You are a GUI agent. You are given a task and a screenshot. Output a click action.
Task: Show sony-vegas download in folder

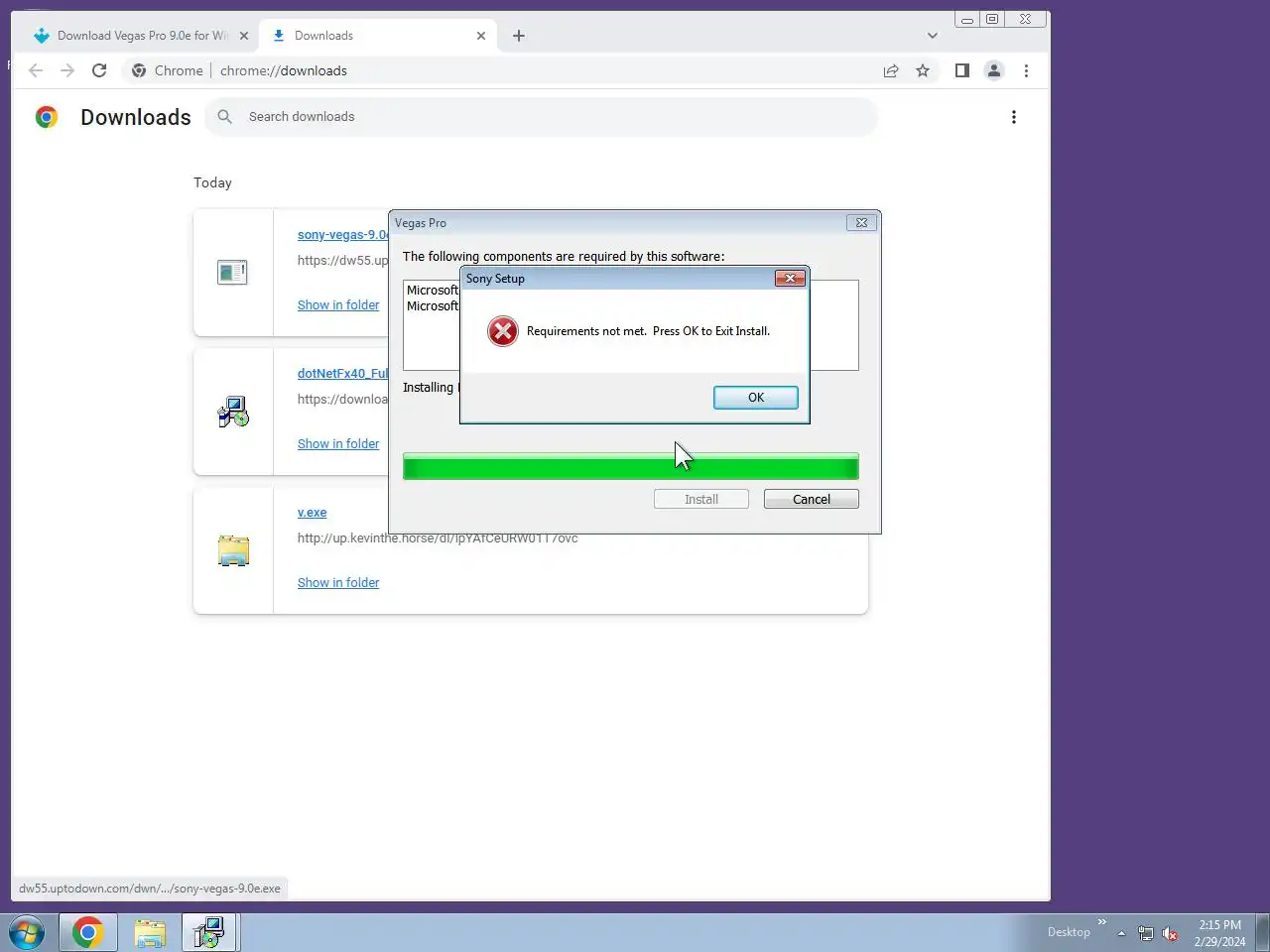[338, 304]
